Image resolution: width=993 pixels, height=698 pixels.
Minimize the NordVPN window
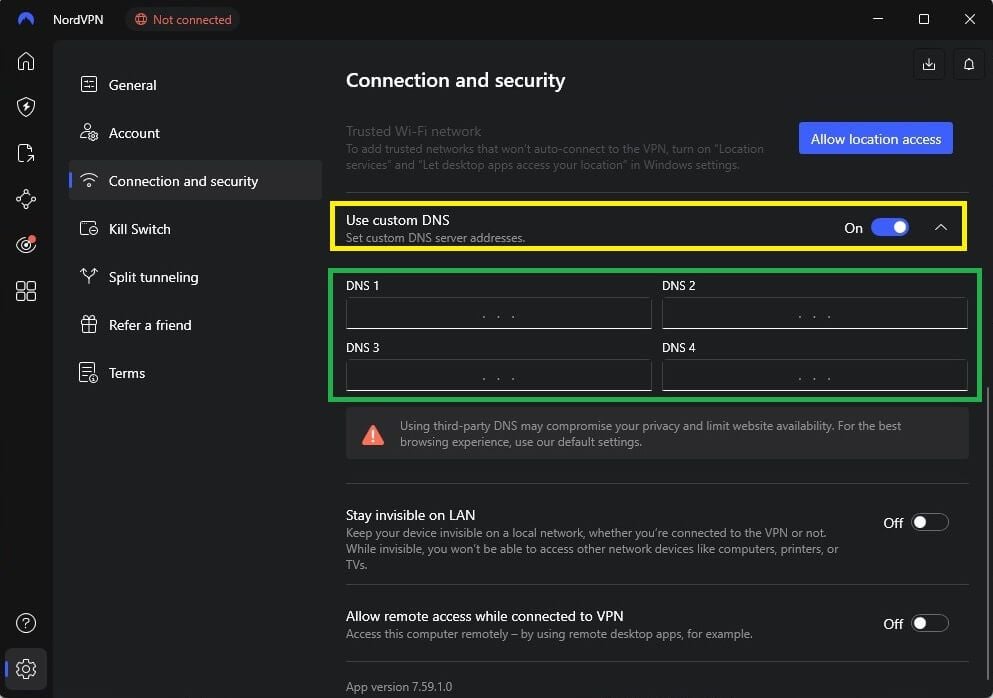click(x=878, y=19)
